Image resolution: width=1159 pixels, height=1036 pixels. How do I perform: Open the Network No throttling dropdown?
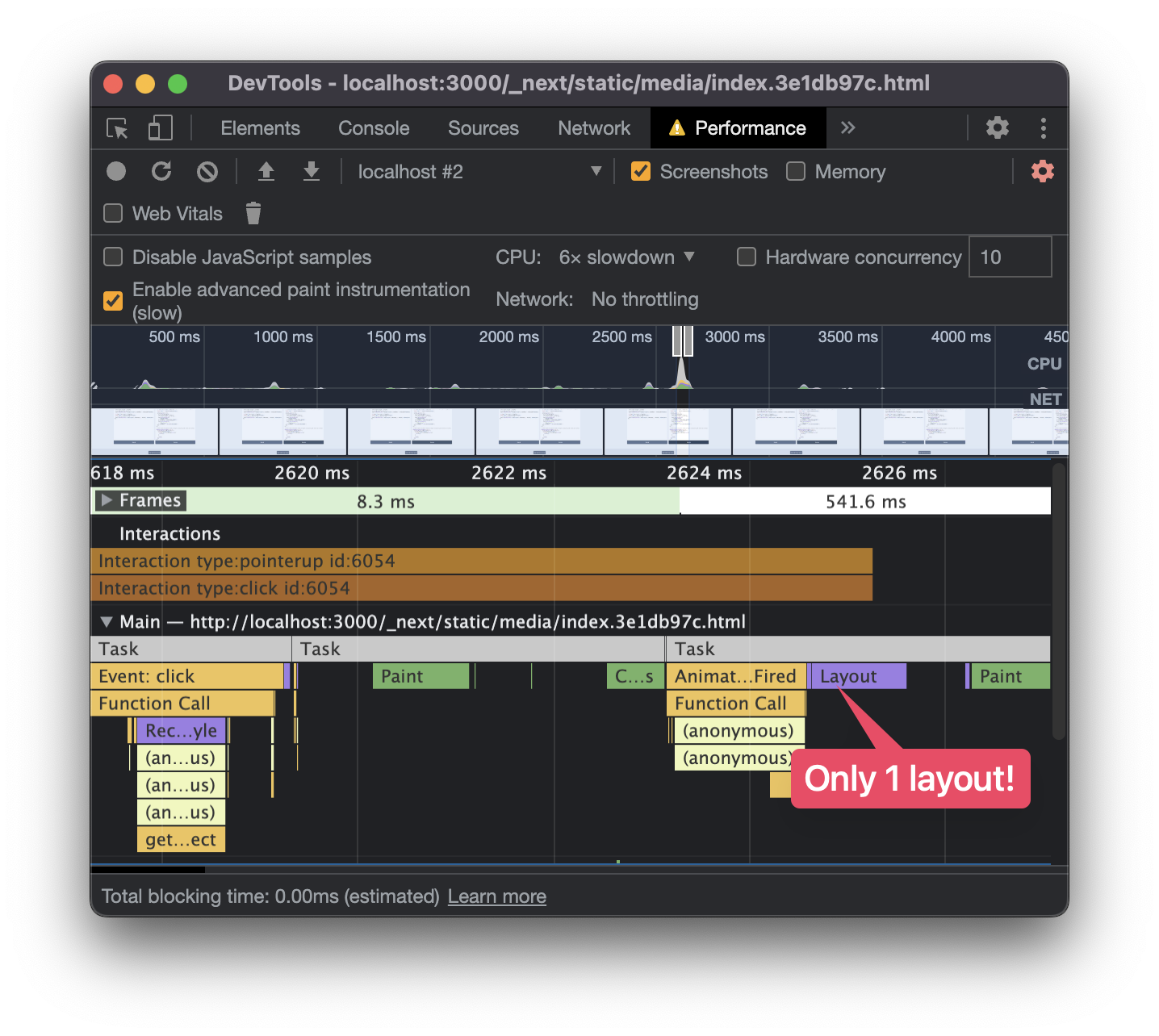point(645,299)
